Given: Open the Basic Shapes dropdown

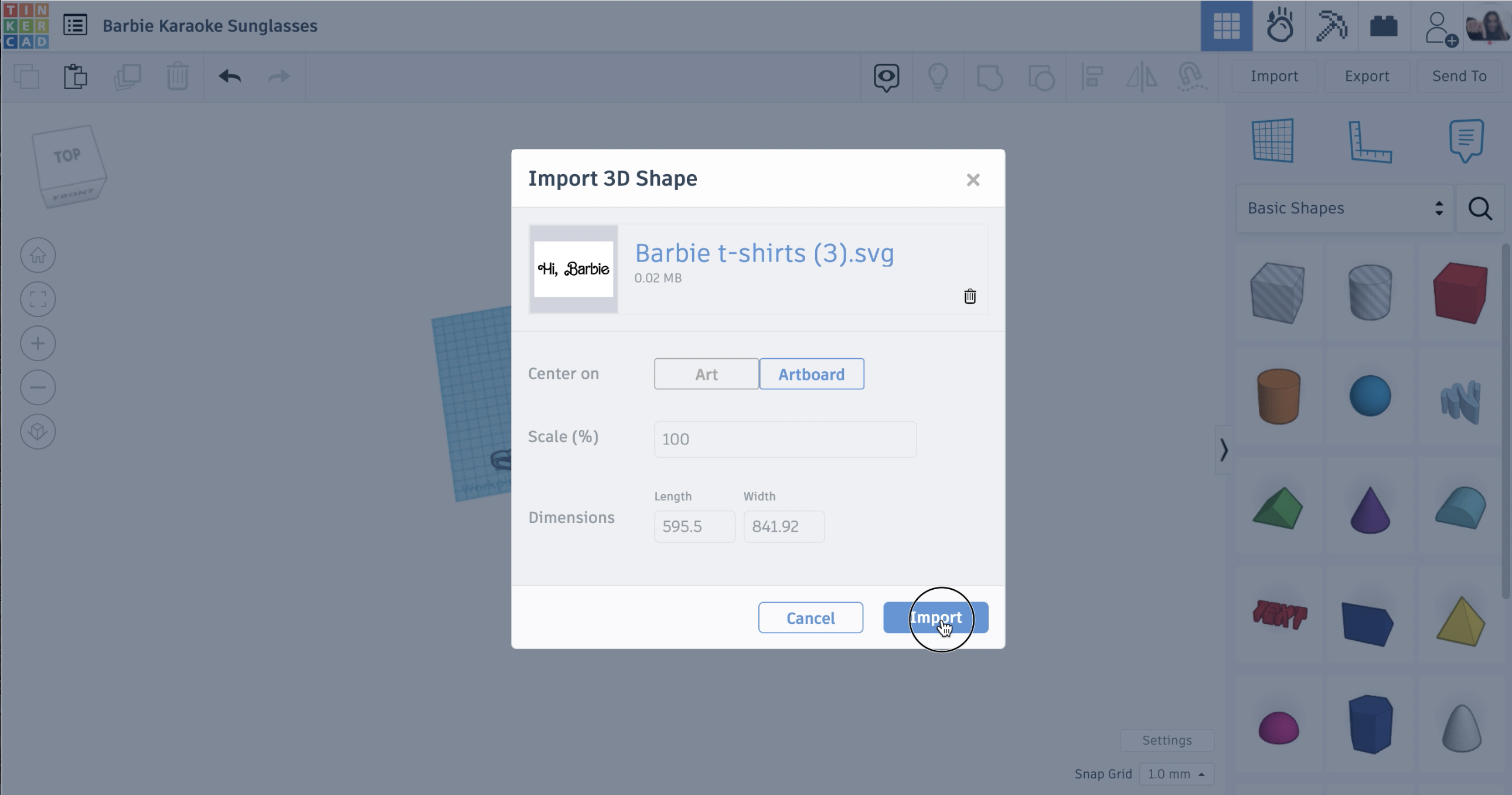Looking at the screenshot, I should [x=1344, y=208].
